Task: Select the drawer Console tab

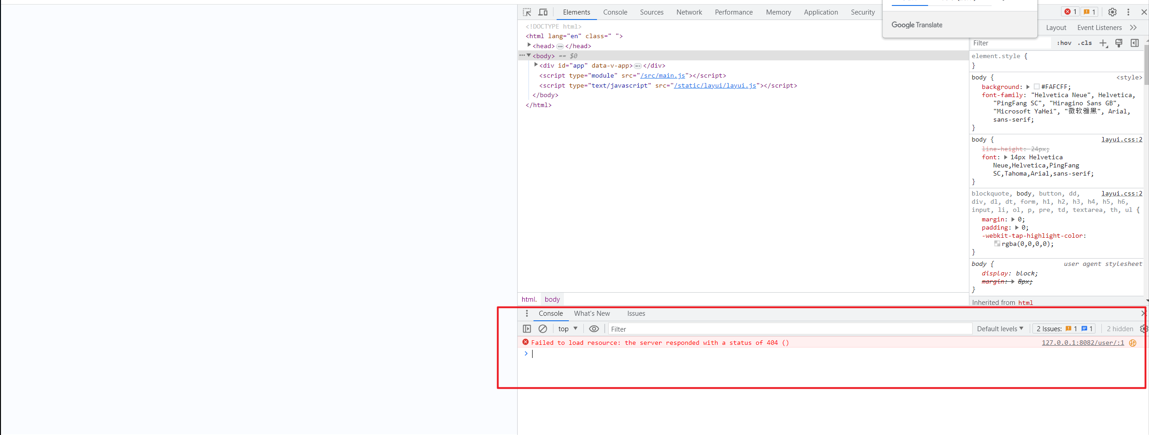Action: click(x=551, y=313)
